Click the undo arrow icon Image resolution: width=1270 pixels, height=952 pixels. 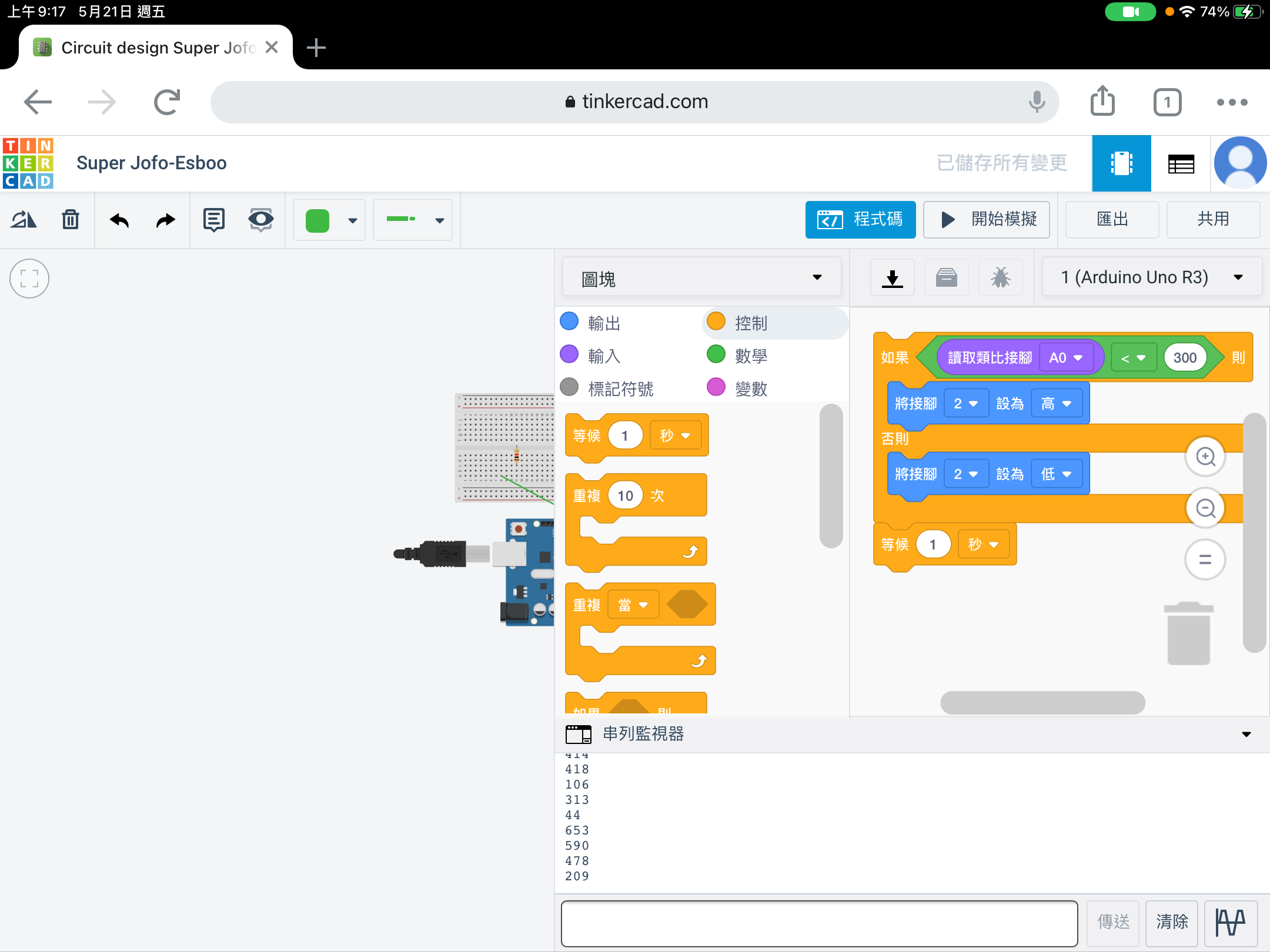119,220
